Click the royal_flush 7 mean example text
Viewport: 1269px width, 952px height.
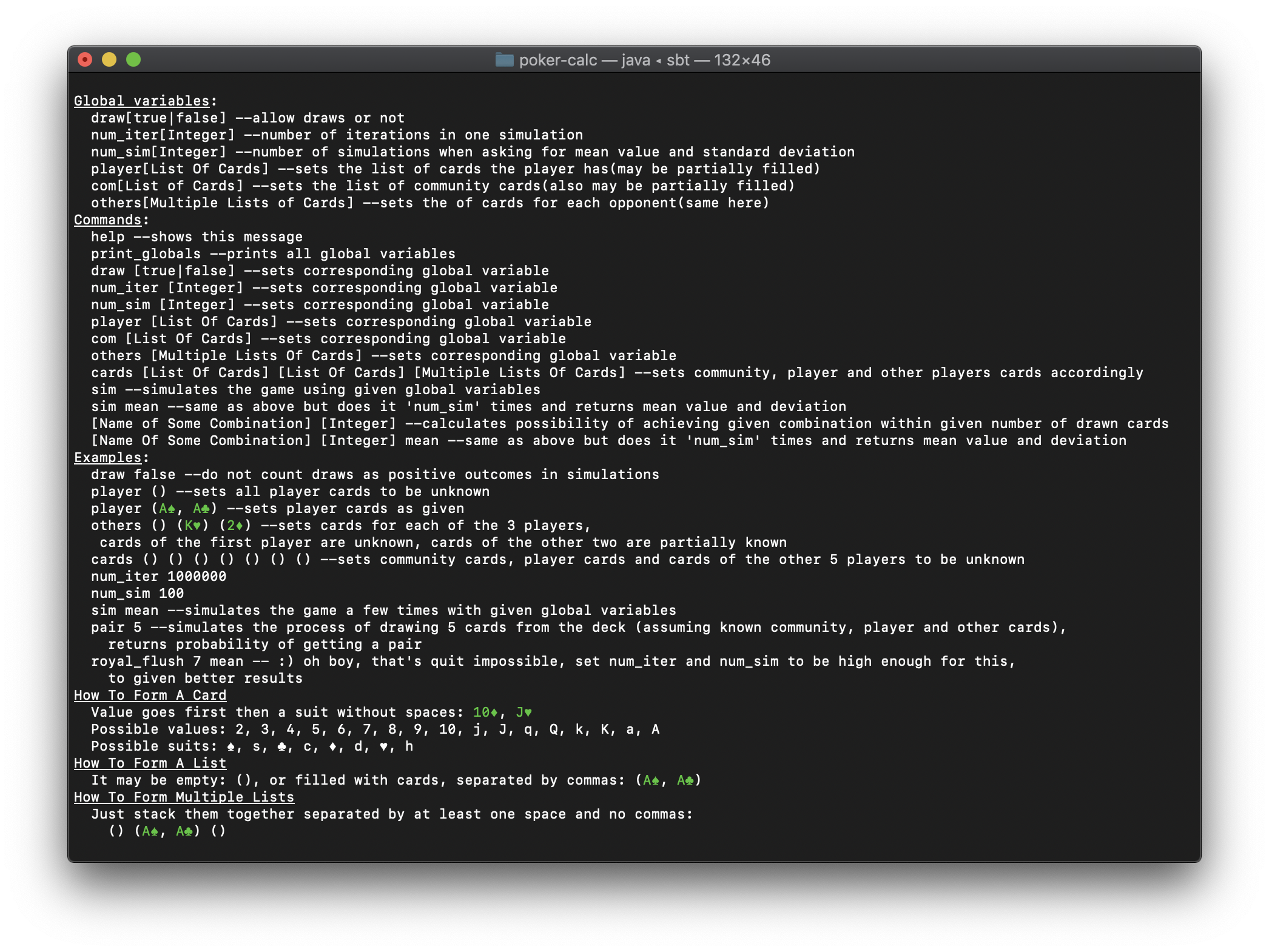[167, 662]
